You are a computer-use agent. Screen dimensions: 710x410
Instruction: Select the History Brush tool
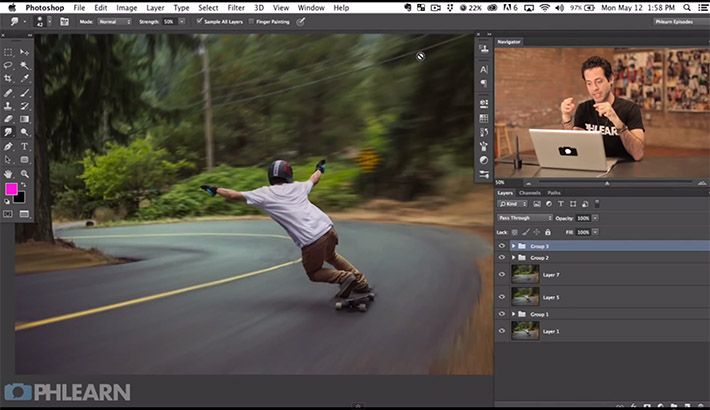[24, 106]
